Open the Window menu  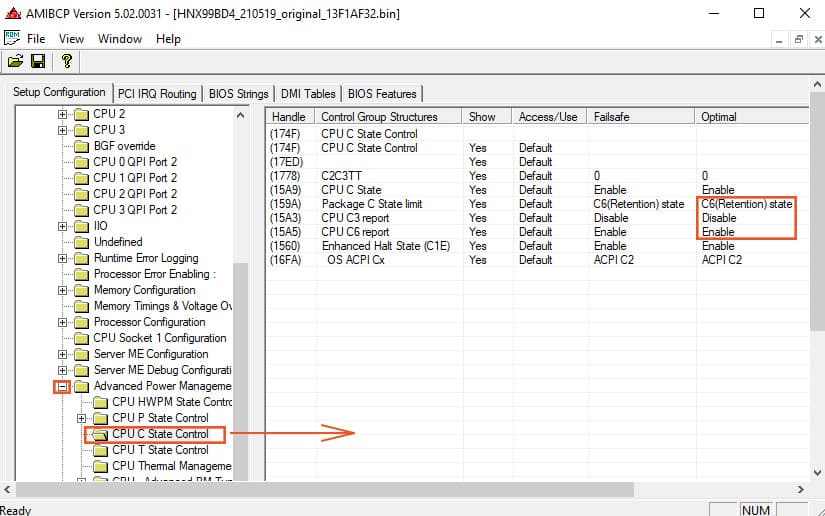[119, 39]
